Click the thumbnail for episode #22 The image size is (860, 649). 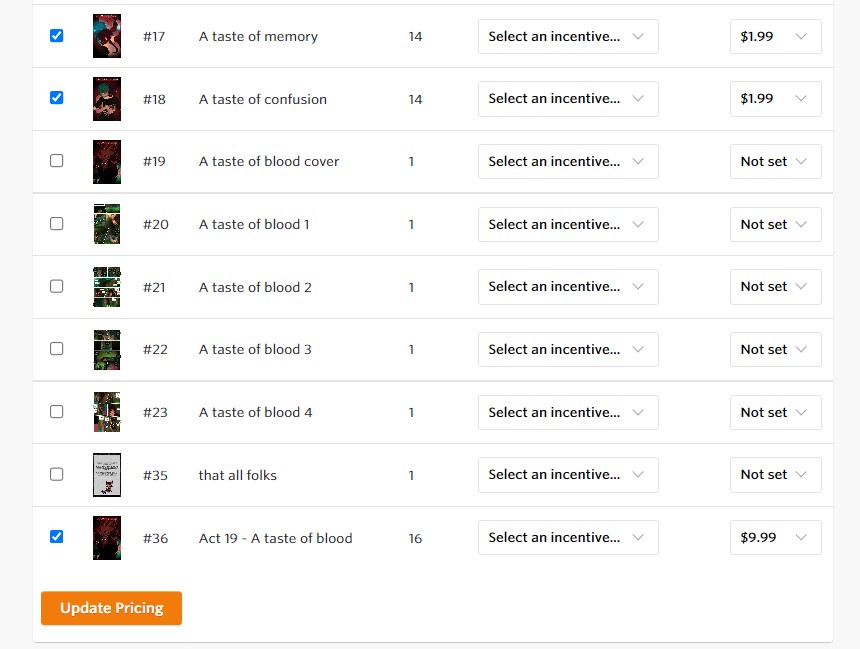pyautogui.click(x=107, y=350)
